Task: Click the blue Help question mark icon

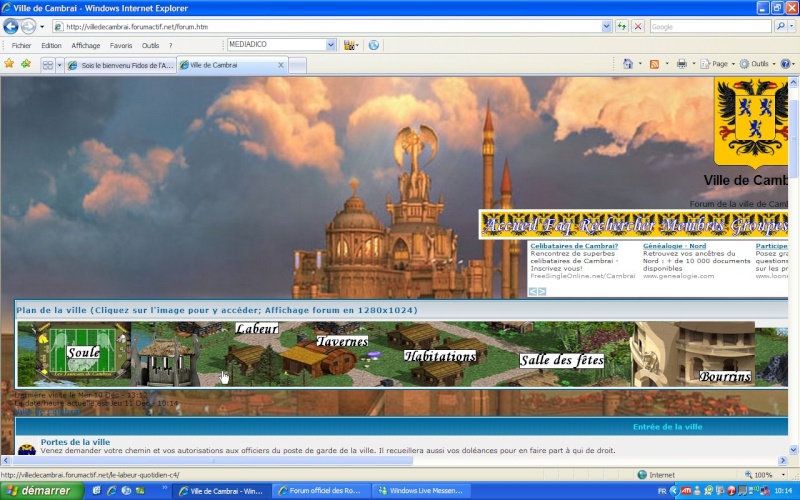Action: (x=785, y=64)
